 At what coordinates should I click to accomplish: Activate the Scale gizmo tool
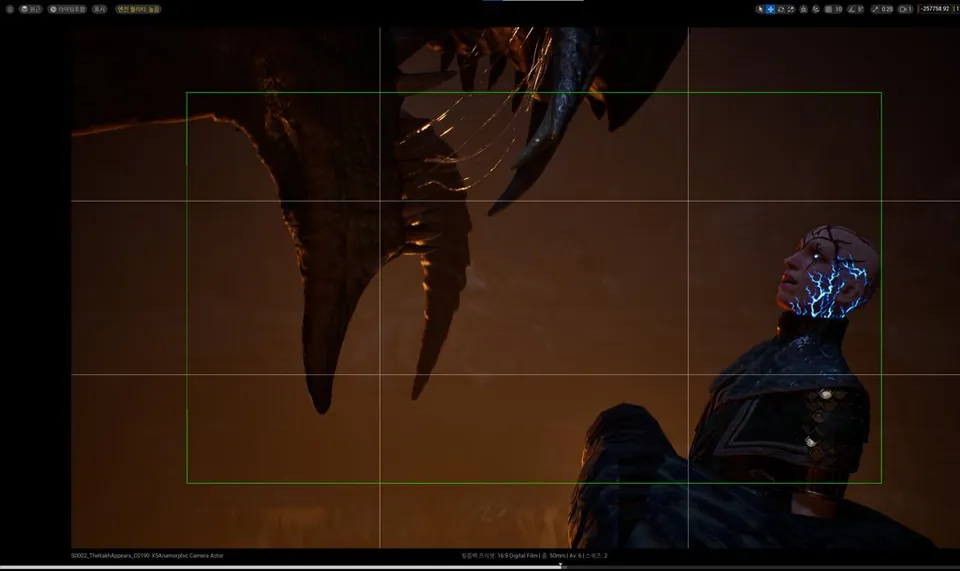coord(791,9)
